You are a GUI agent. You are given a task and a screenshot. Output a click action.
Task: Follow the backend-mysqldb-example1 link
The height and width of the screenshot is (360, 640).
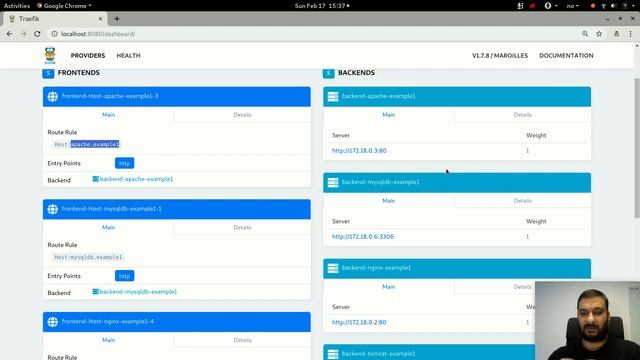[135, 292]
